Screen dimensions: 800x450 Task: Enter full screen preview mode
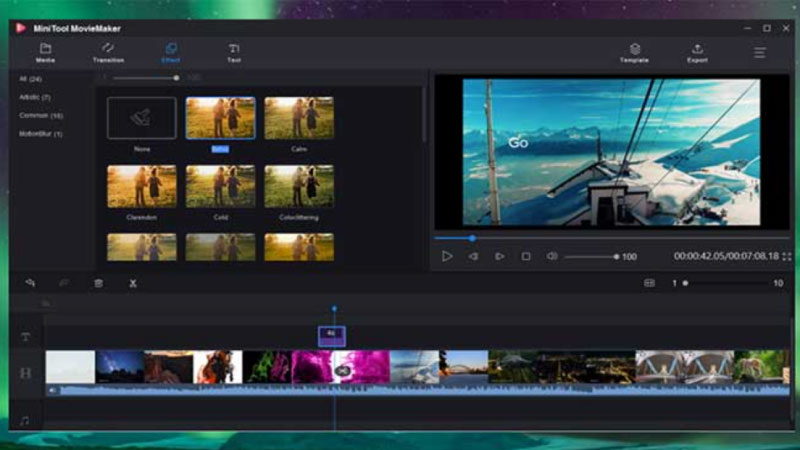point(787,256)
